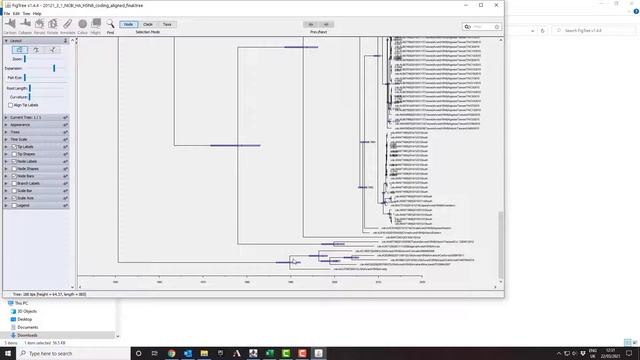Image resolution: width=640 pixels, height=360 pixels.
Task: Adjust the Expansion slider
Action: pos(54,68)
